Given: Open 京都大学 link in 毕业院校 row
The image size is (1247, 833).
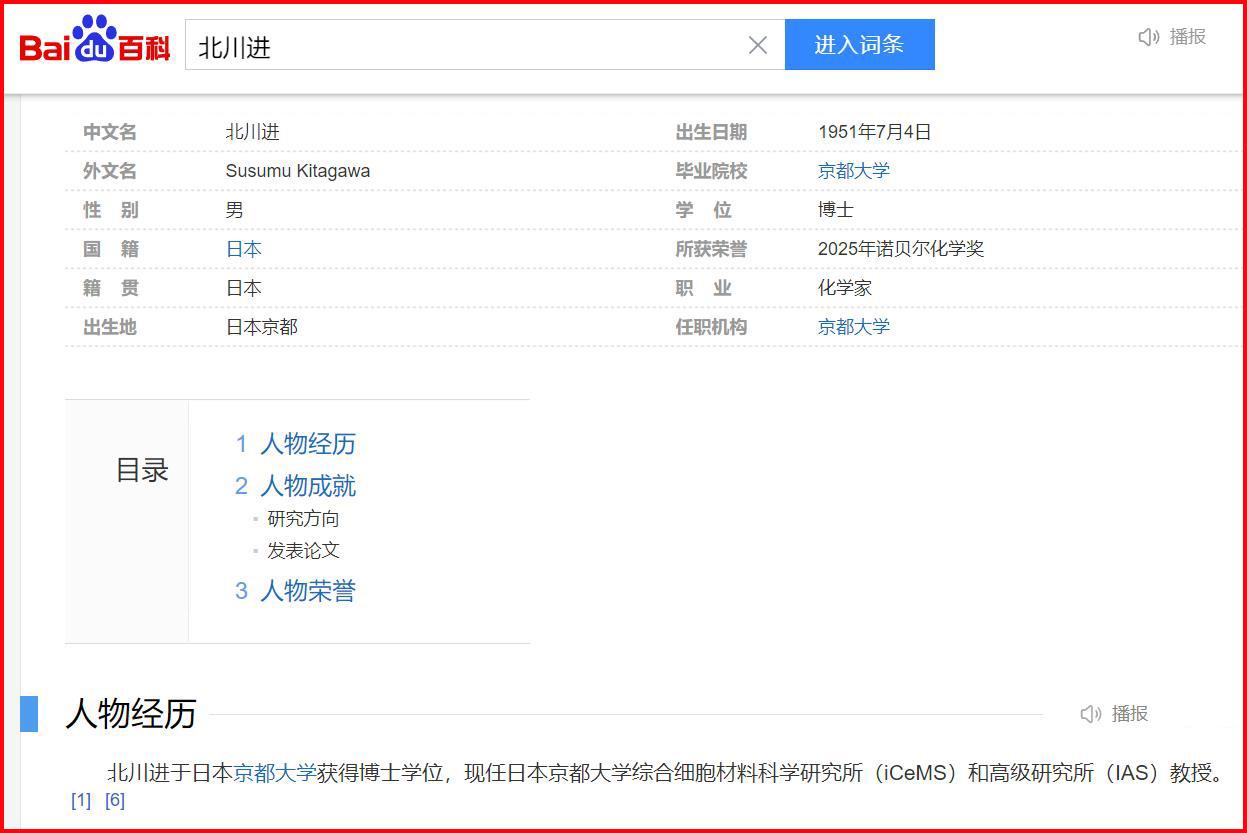Looking at the screenshot, I should (x=853, y=171).
